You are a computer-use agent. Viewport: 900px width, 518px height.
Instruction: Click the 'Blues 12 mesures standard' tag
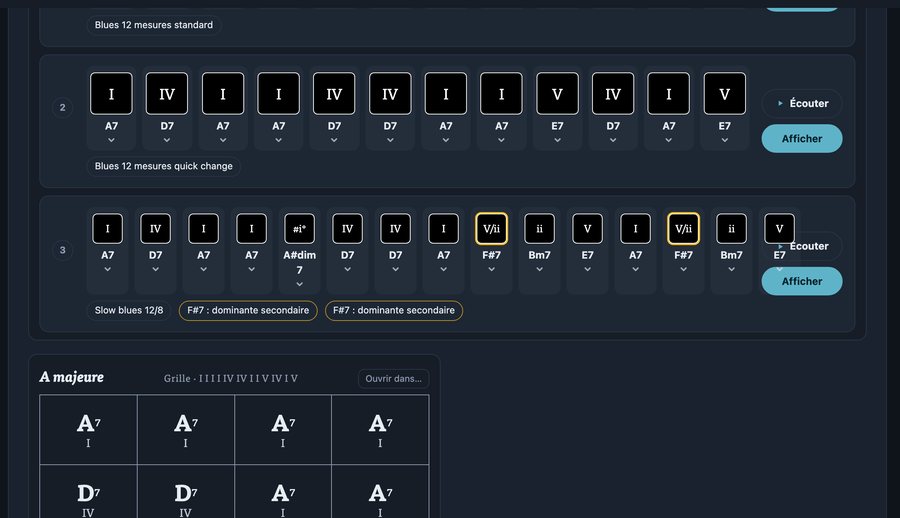[154, 25]
